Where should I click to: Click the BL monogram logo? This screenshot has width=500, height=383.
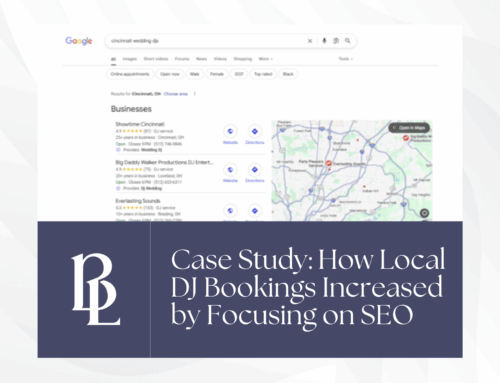coord(96,289)
